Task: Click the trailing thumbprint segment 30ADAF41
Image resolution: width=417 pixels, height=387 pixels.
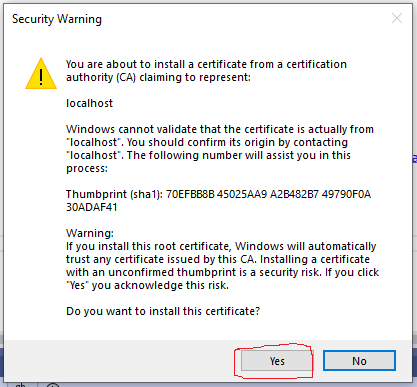Action: click(92, 207)
